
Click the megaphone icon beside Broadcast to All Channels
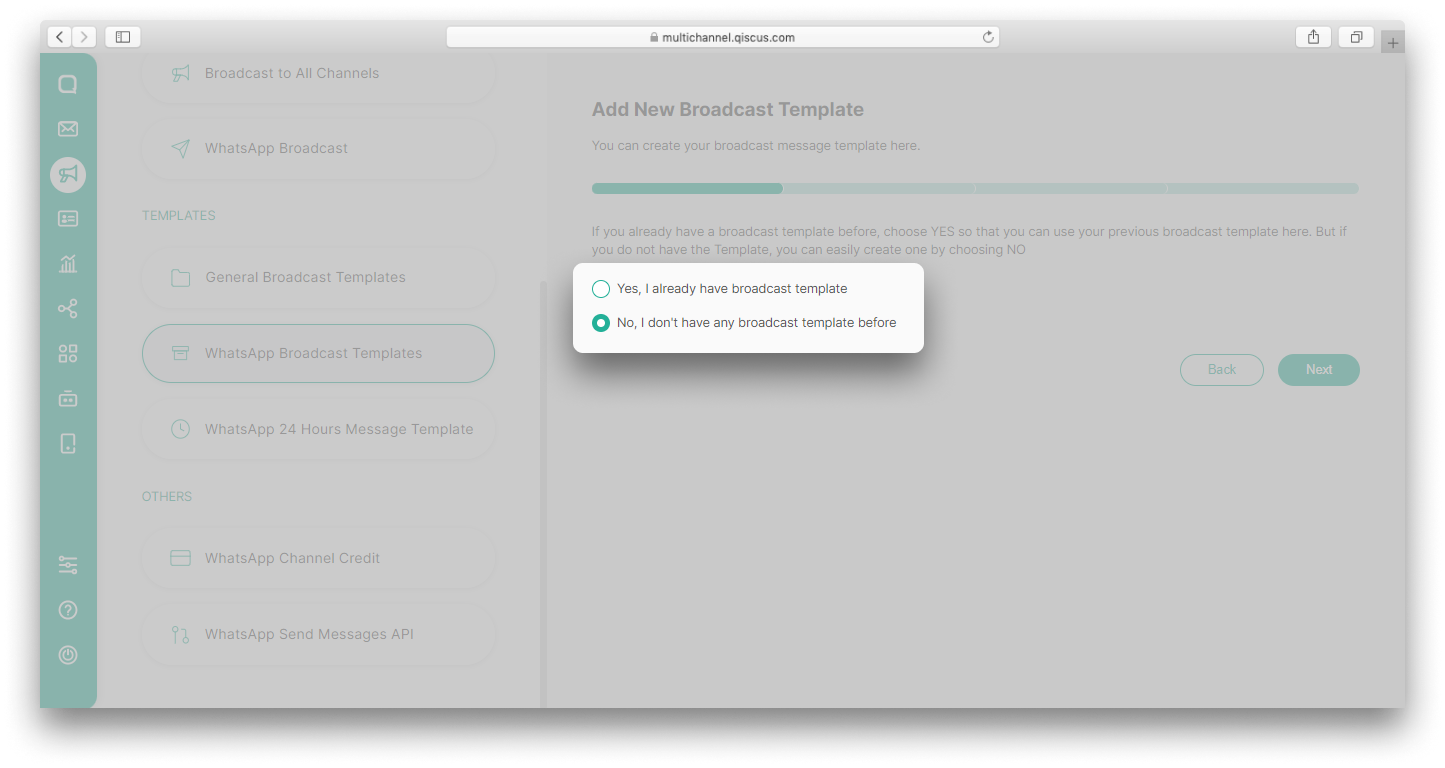coord(180,73)
